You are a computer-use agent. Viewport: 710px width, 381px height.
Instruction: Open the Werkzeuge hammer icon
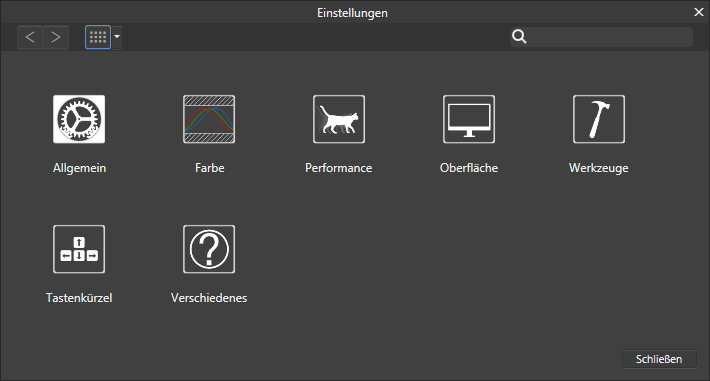(599, 119)
